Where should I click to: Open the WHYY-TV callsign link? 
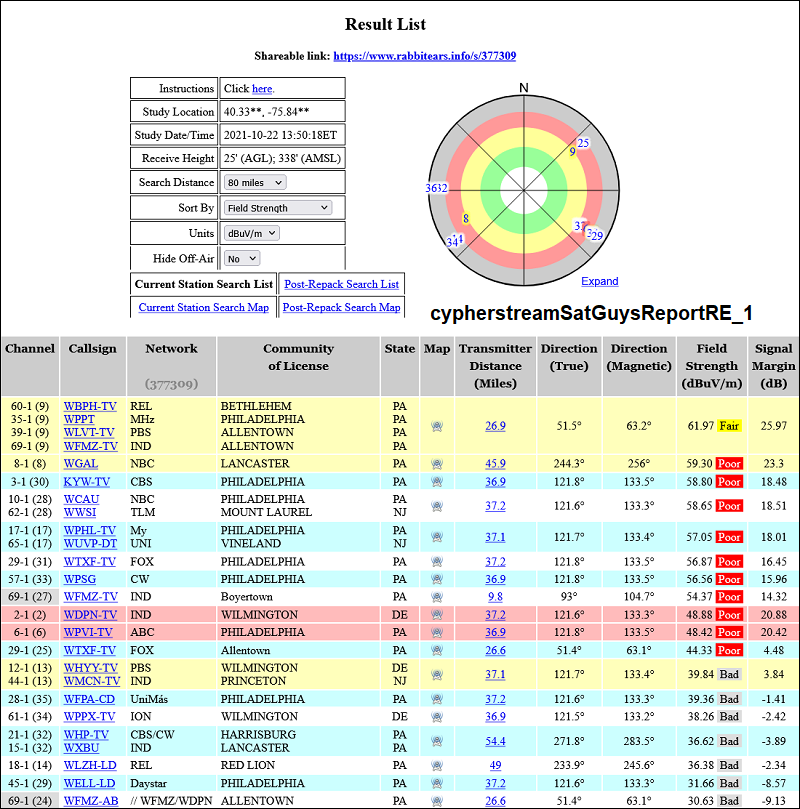click(90, 668)
